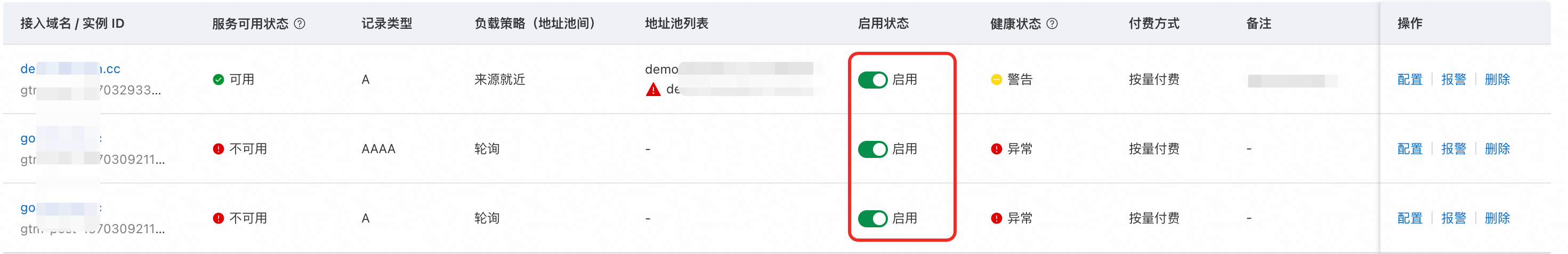Click the red 不可用 icon in AAAA row
The width and height of the screenshot is (1568, 254).
(219, 149)
